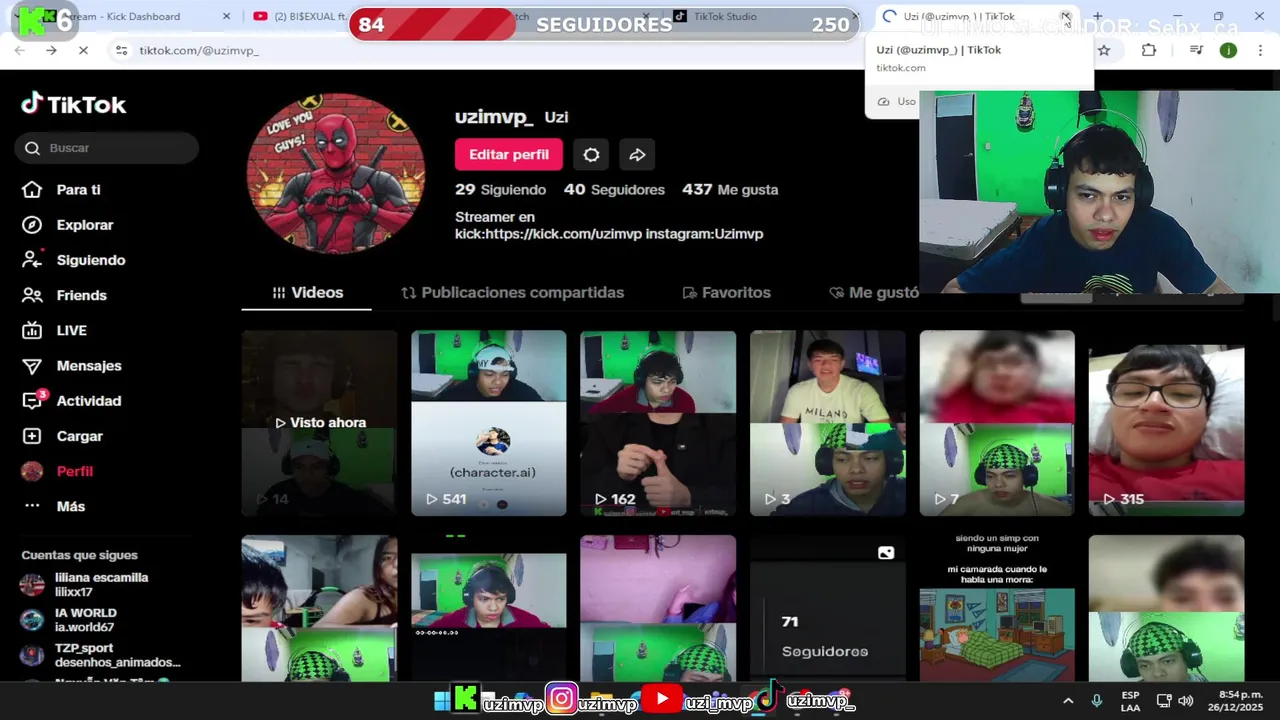View the 40 Seguidores list
This screenshot has width=1280, height=720.
[x=614, y=189]
